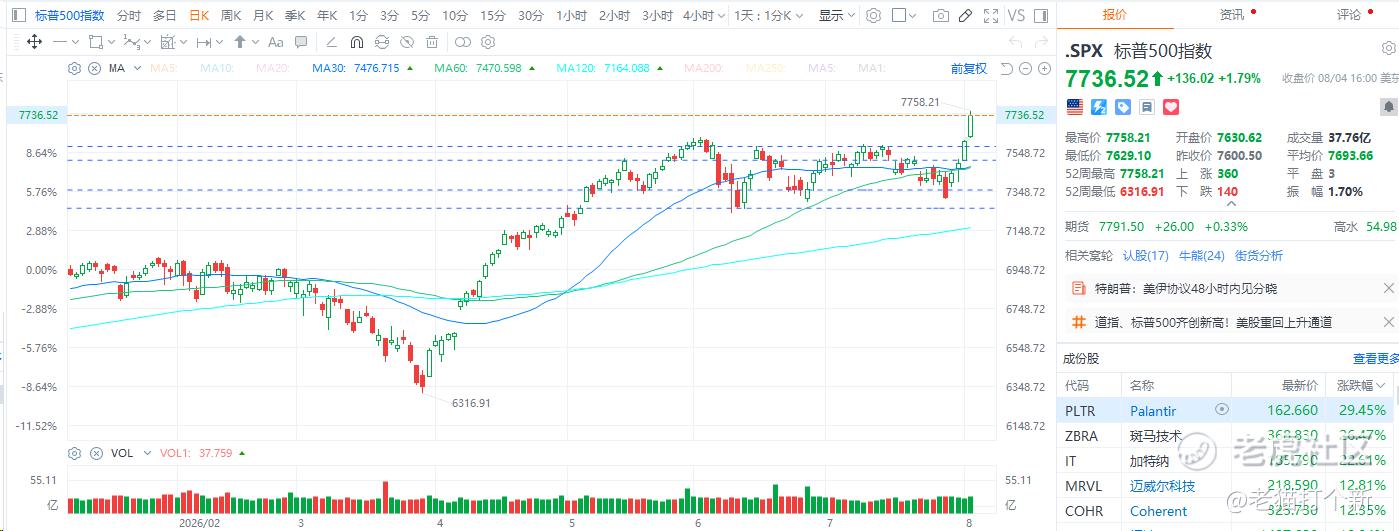The width and height of the screenshot is (1399, 531).
Task: Click the trash icon to delete drawings
Action: point(432,42)
